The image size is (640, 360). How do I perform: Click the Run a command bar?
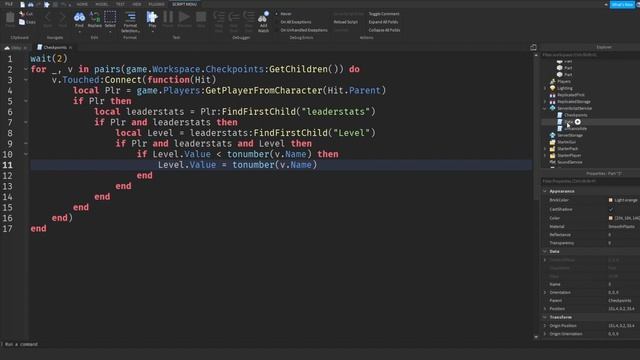click(265, 344)
